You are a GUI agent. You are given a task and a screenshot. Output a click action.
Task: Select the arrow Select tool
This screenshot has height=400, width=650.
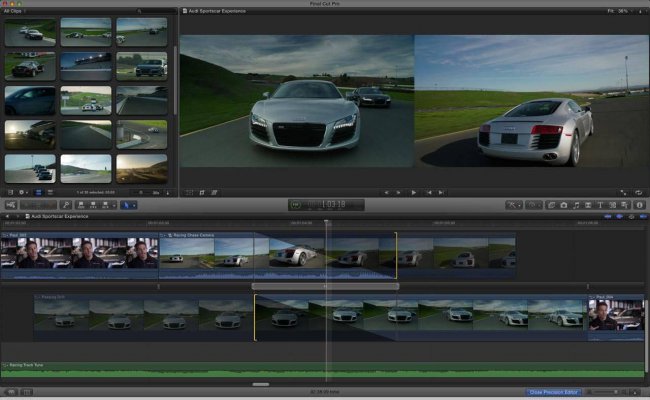click(126, 205)
